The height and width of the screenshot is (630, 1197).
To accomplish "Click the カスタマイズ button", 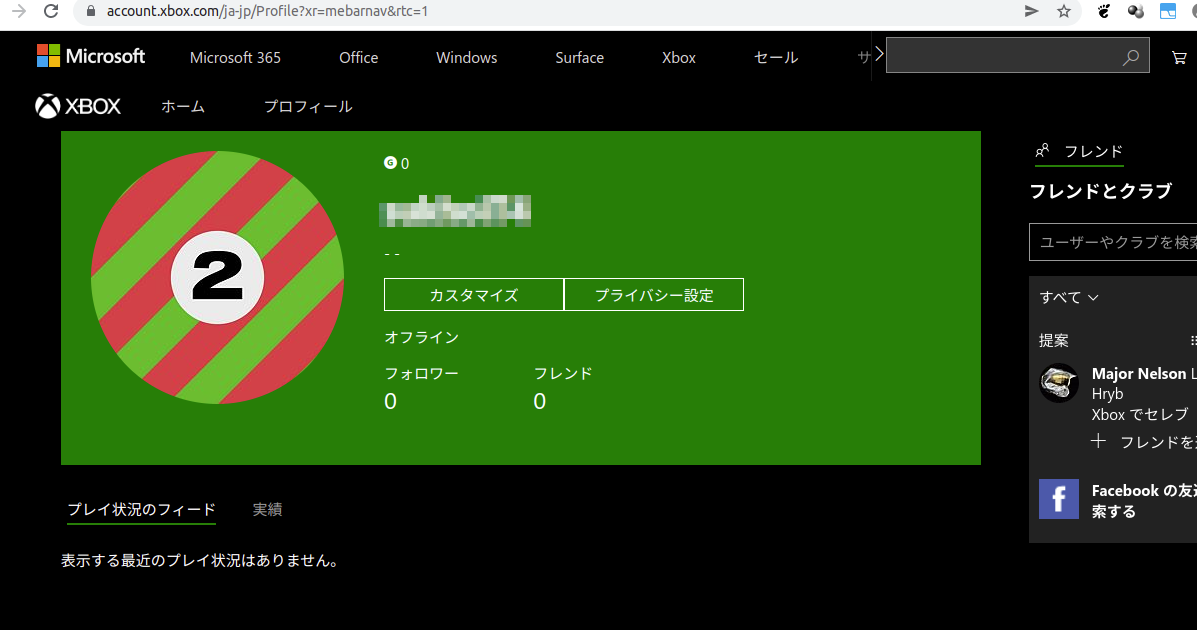I will [x=473, y=295].
